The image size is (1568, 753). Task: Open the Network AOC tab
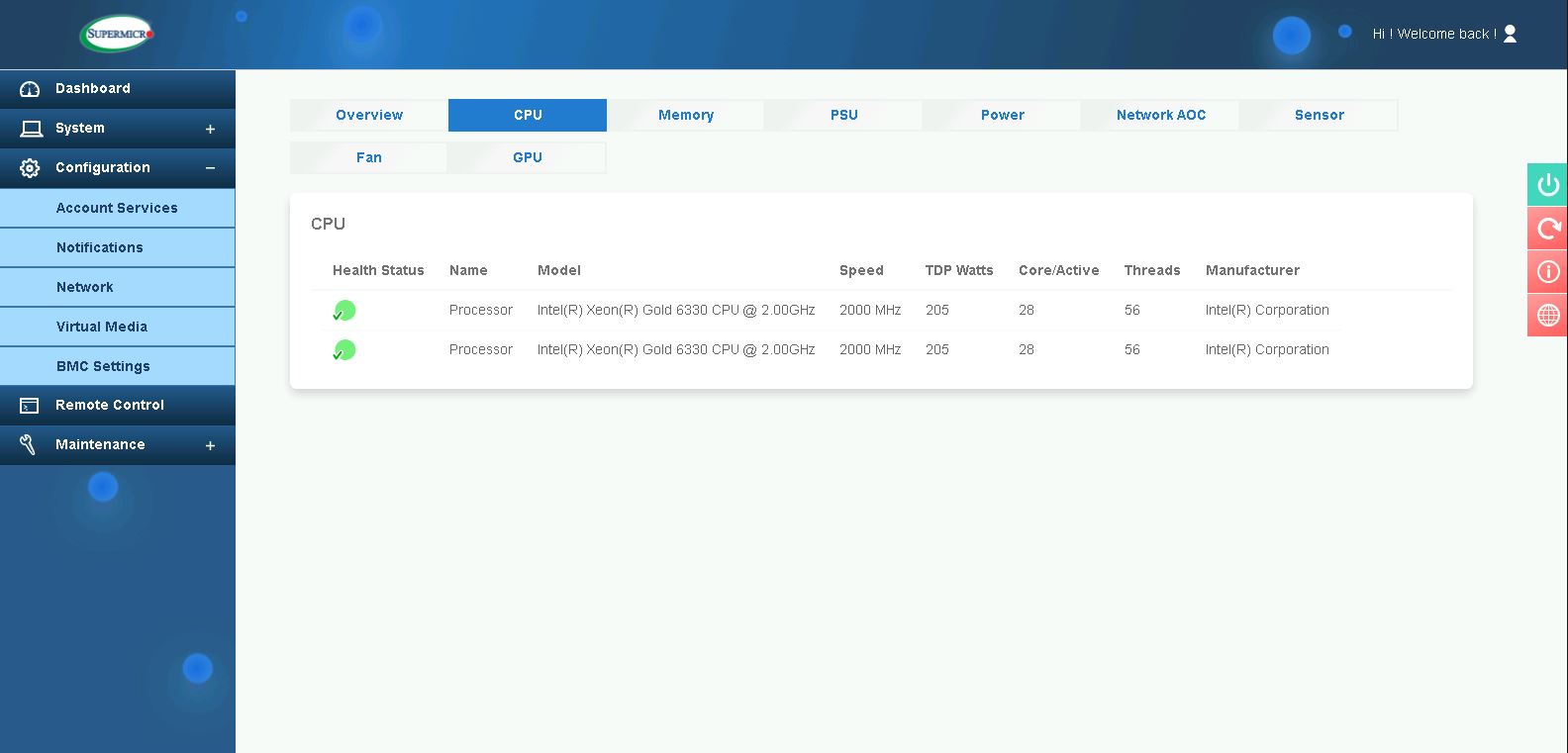1161,115
